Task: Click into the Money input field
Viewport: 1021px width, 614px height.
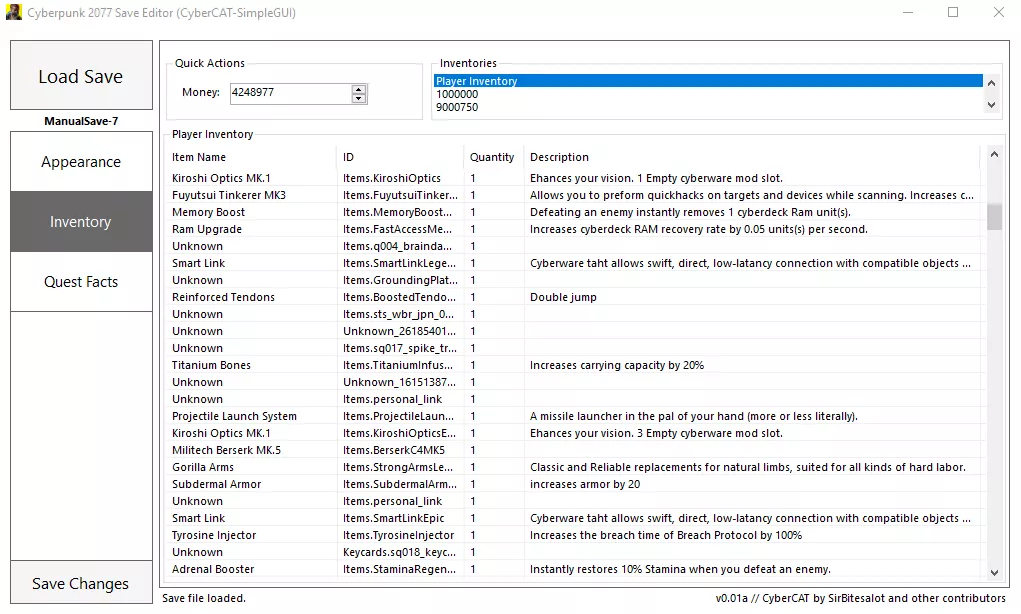Action: [291, 93]
